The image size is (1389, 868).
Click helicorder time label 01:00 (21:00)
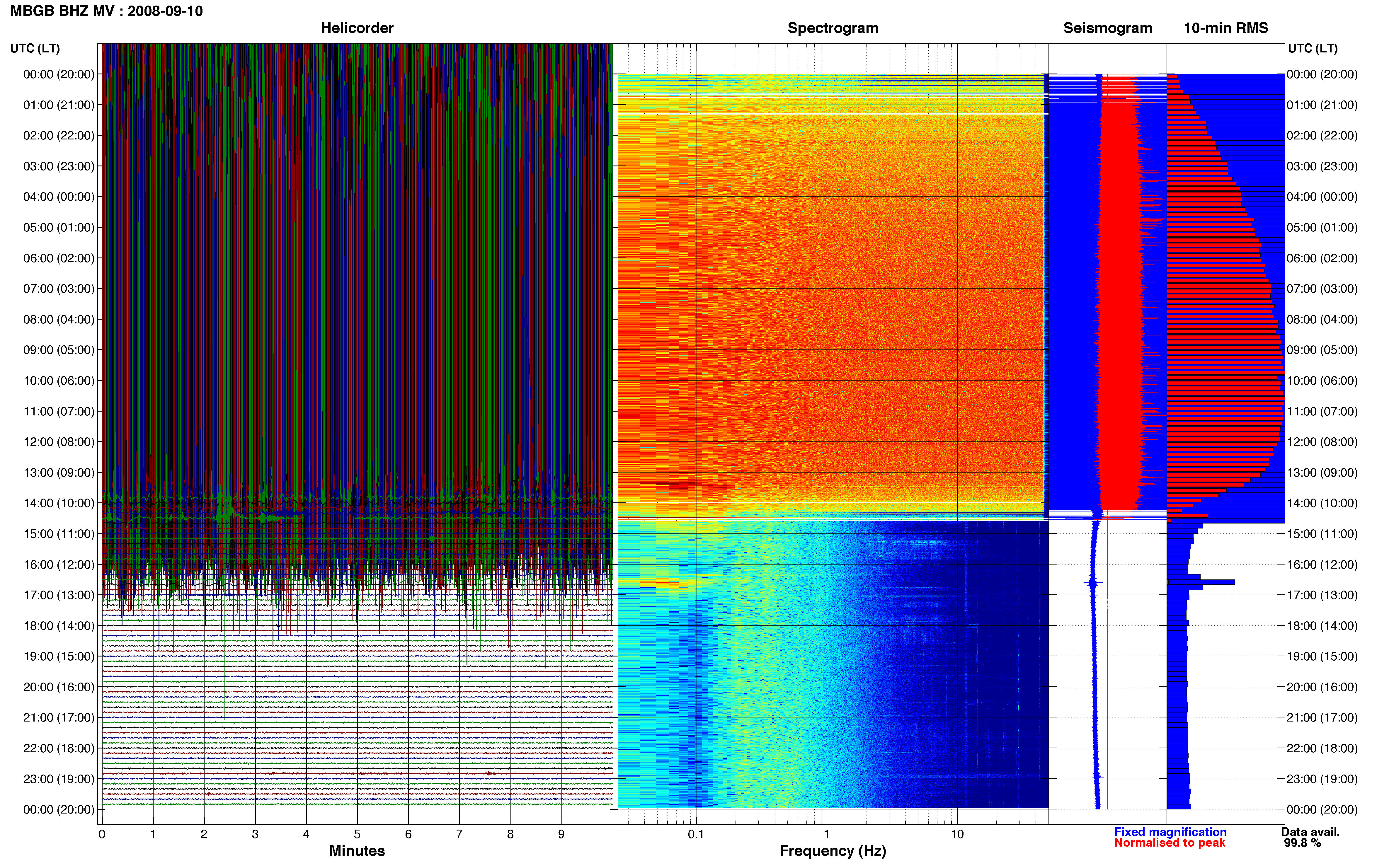(59, 105)
